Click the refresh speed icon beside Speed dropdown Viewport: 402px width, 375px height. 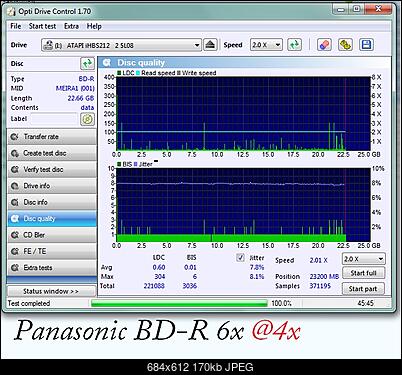pyautogui.click(x=294, y=45)
